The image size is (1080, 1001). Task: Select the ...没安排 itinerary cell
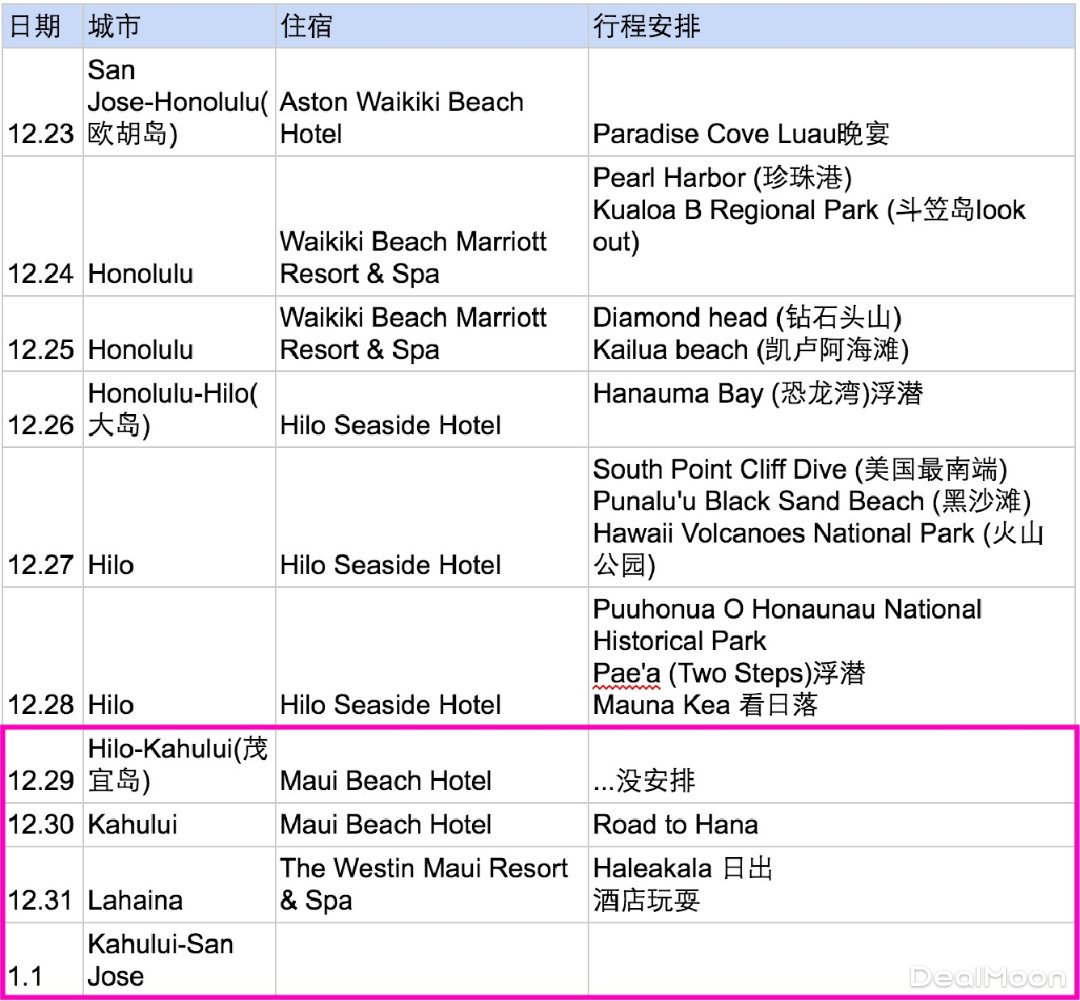click(830, 780)
